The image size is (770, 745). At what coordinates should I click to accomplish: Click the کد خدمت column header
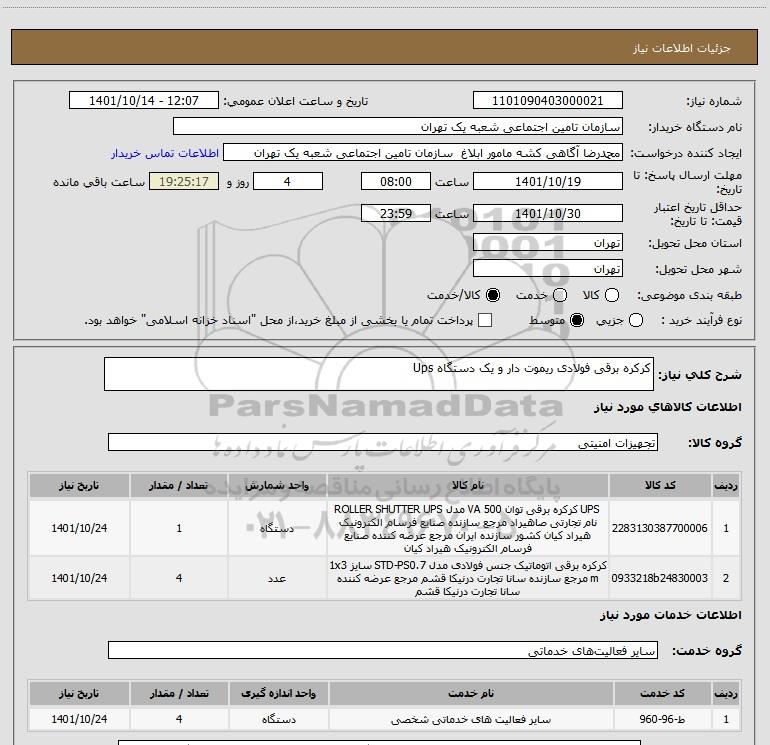(x=662, y=693)
